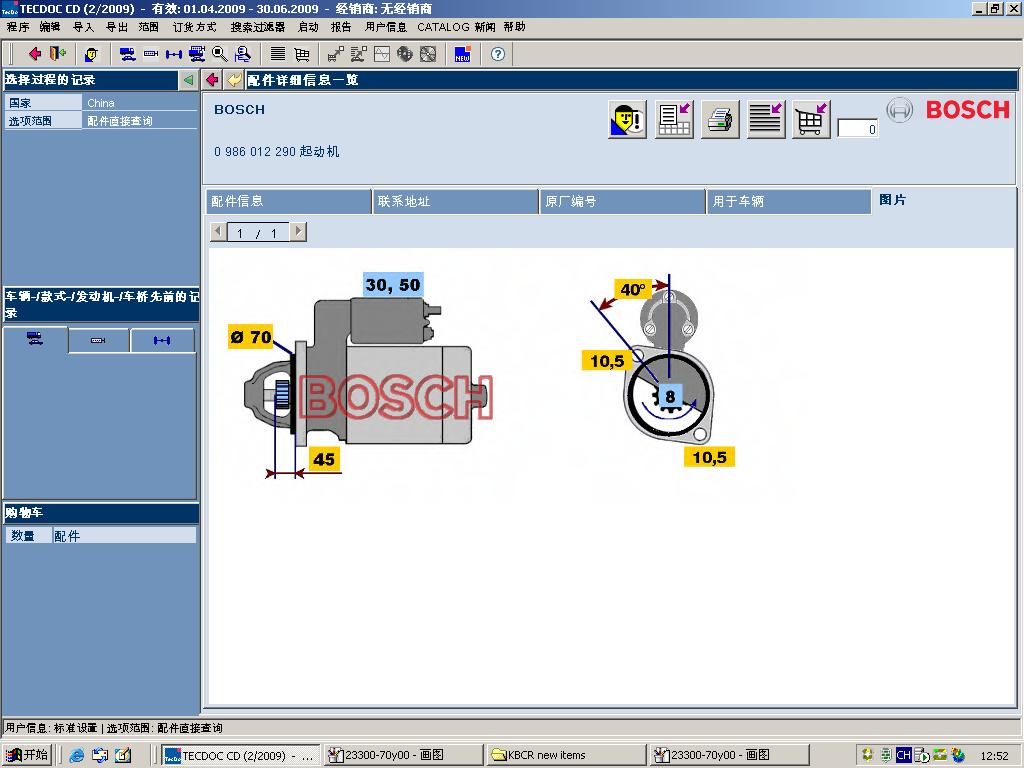Click the grayed disc toolbar icon
The image size is (1024, 768).
pyautogui.click(x=428, y=54)
